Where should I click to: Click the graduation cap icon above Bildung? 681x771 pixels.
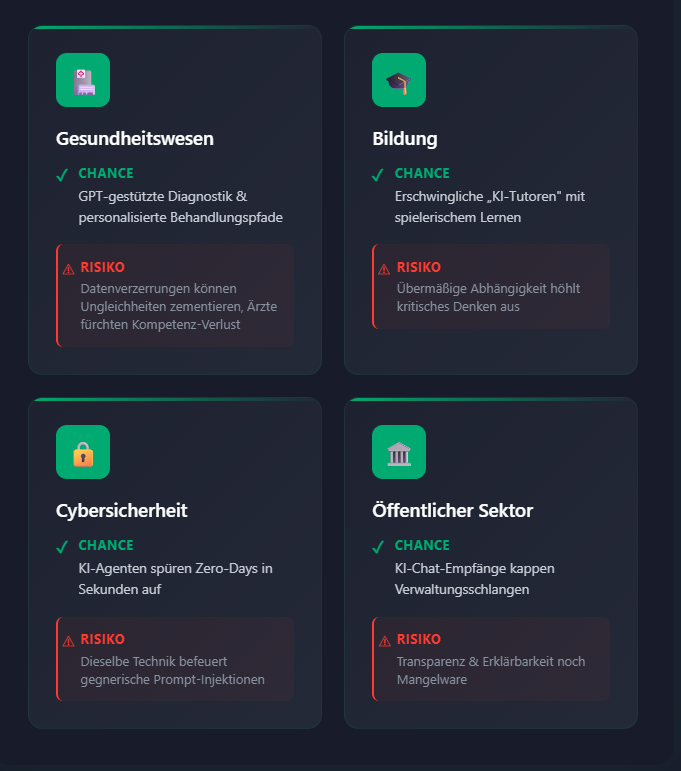click(399, 80)
